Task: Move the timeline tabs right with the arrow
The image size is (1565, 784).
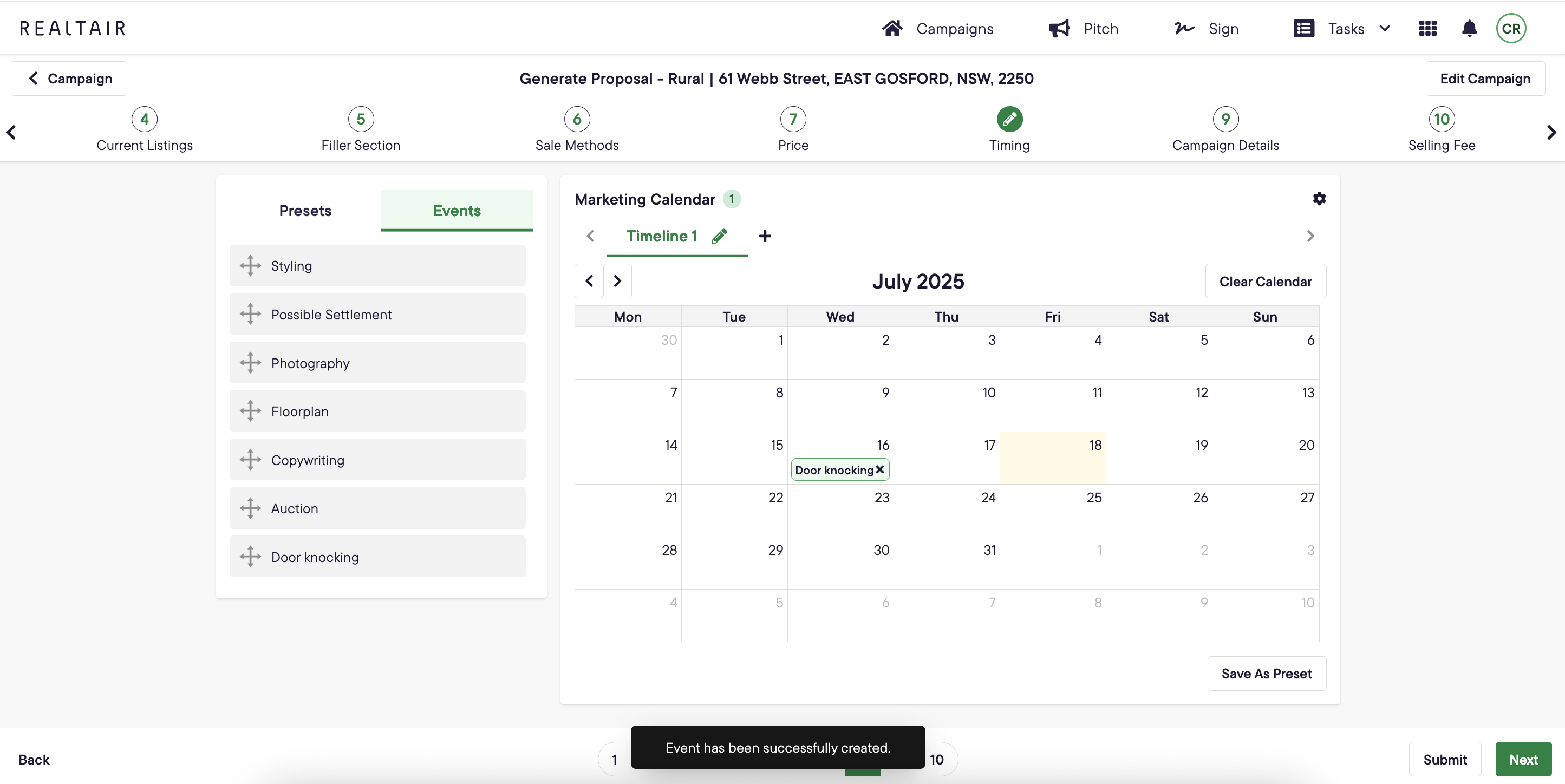Action: point(1310,236)
